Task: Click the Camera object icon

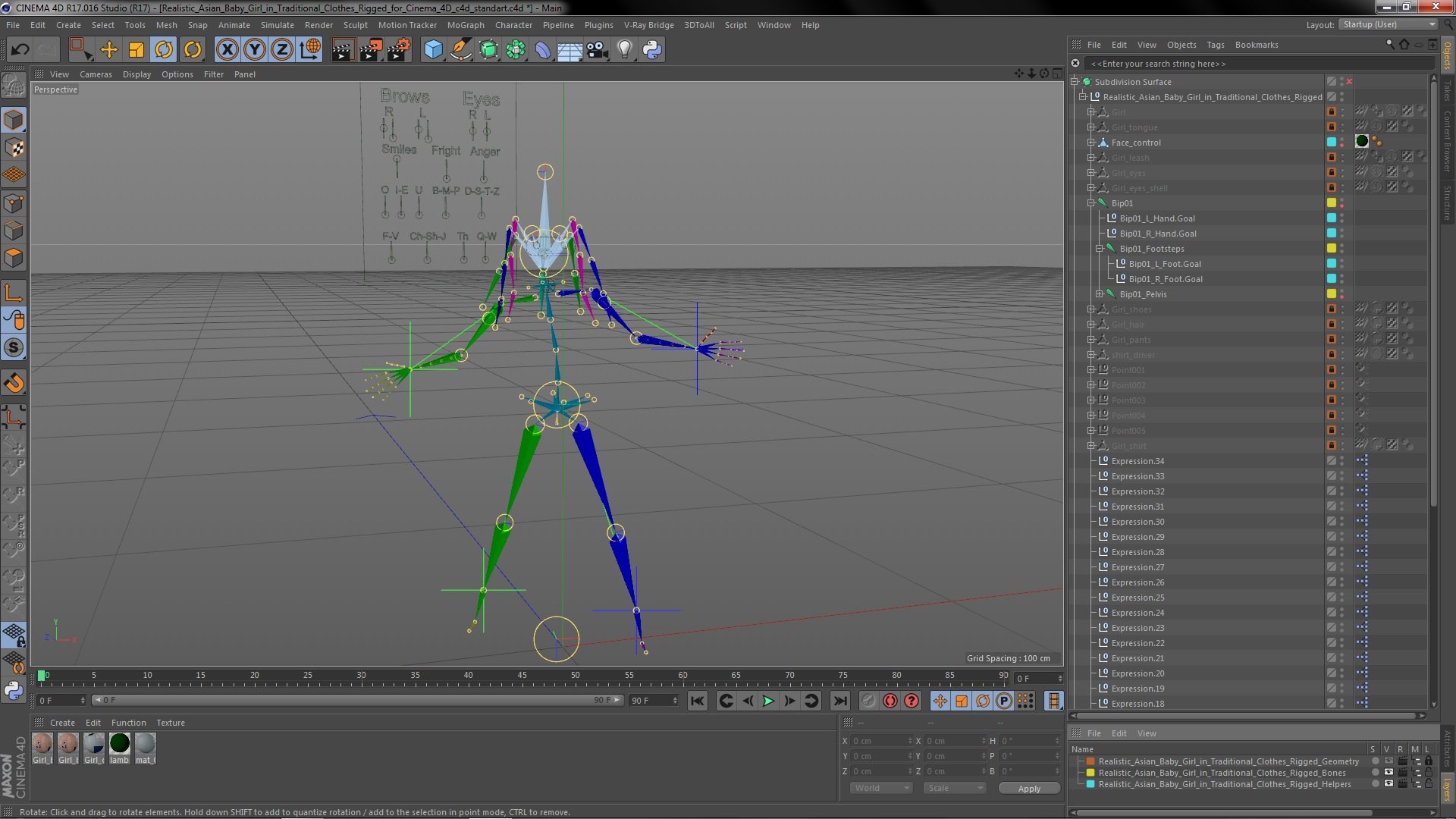Action: click(598, 50)
